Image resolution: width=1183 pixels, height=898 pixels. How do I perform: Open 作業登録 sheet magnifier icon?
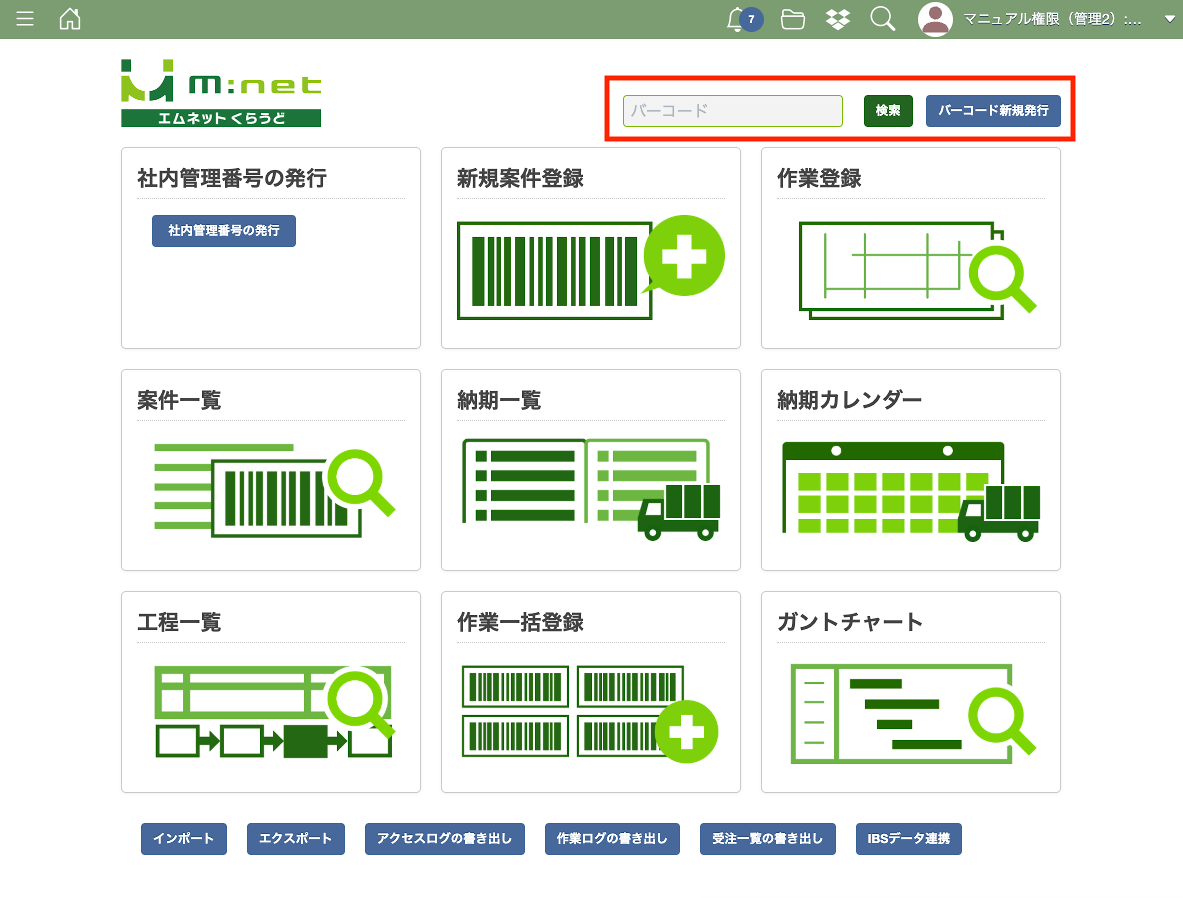click(916, 268)
